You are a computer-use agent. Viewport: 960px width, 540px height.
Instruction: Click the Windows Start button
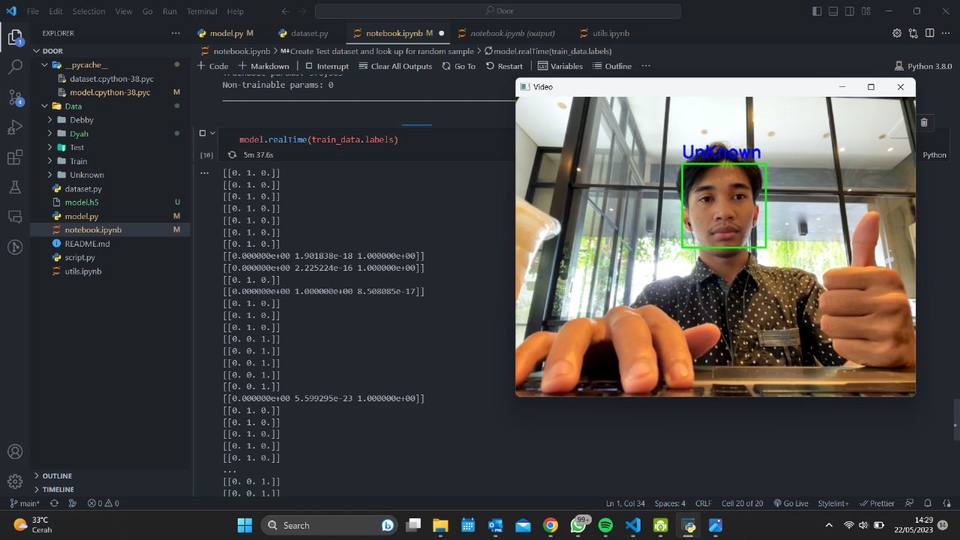tap(245, 525)
